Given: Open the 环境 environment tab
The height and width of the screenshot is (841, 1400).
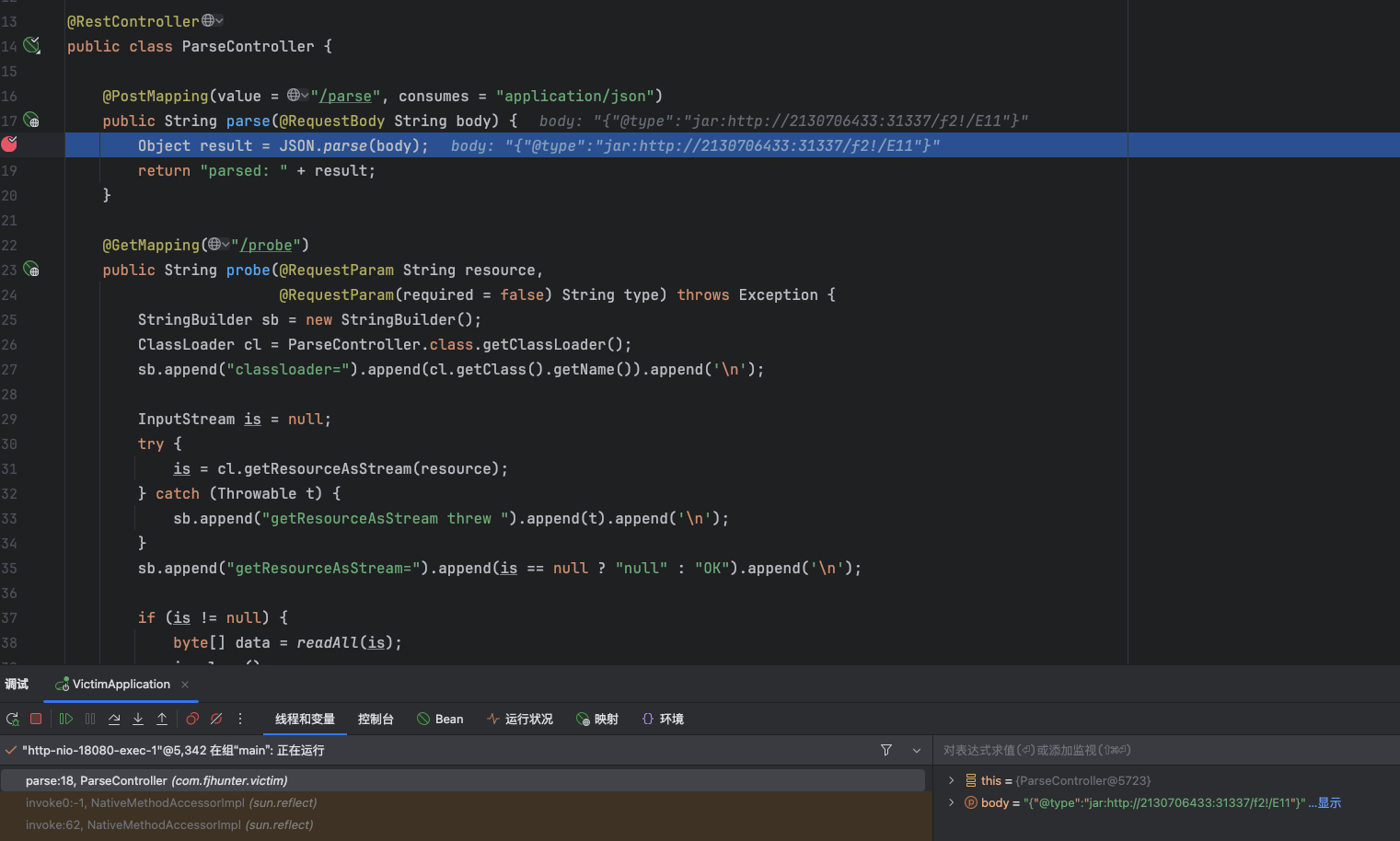Looking at the screenshot, I should click(x=663, y=719).
